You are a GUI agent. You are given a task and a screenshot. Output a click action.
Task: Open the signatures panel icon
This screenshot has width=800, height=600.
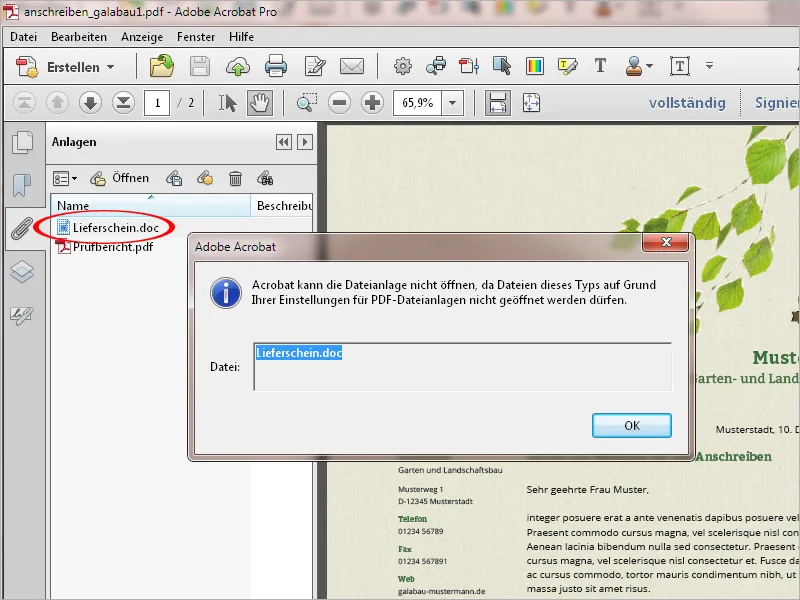(x=22, y=315)
